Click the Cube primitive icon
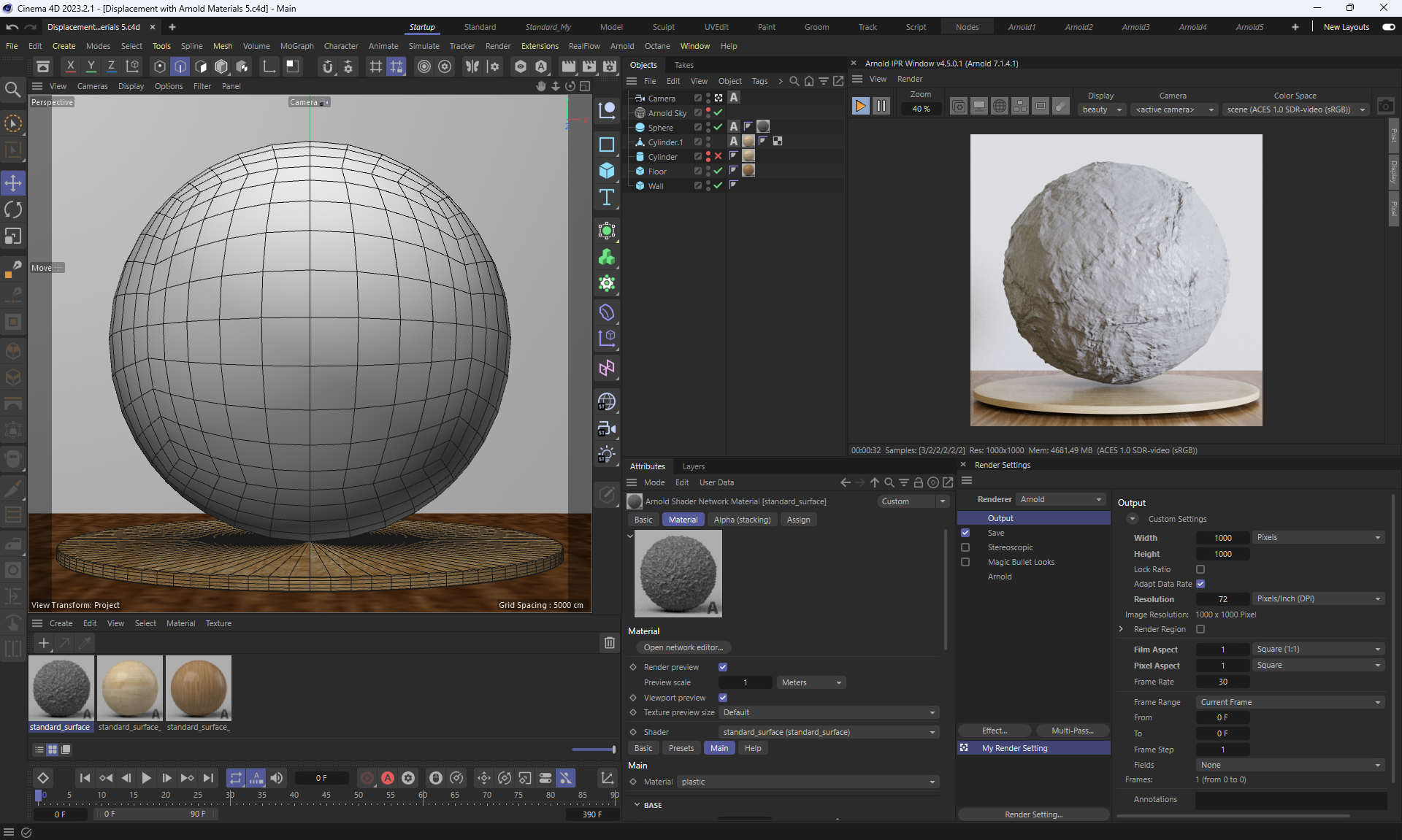 tap(606, 170)
